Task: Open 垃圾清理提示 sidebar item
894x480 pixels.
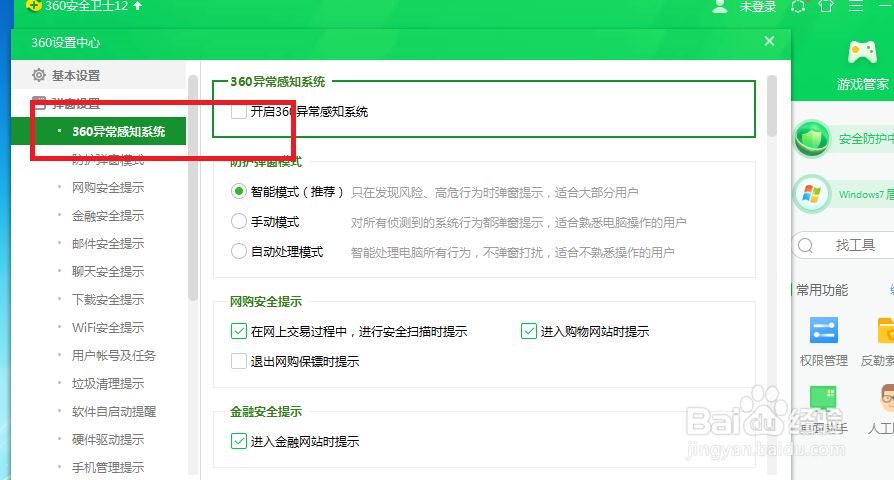Action: [x=108, y=383]
